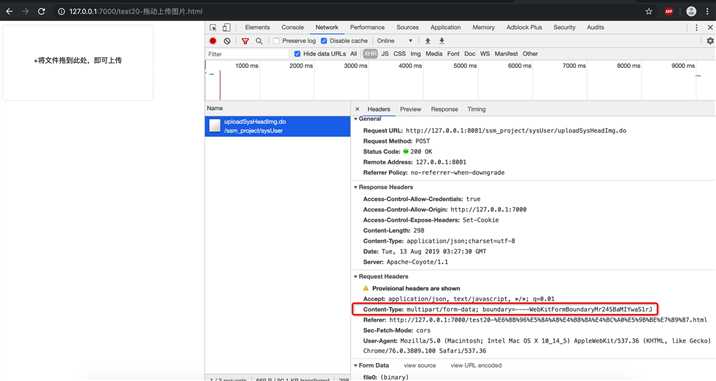The width and height of the screenshot is (716, 381).
Task: Focus the network Filter input field
Action: tap(247, 54)
